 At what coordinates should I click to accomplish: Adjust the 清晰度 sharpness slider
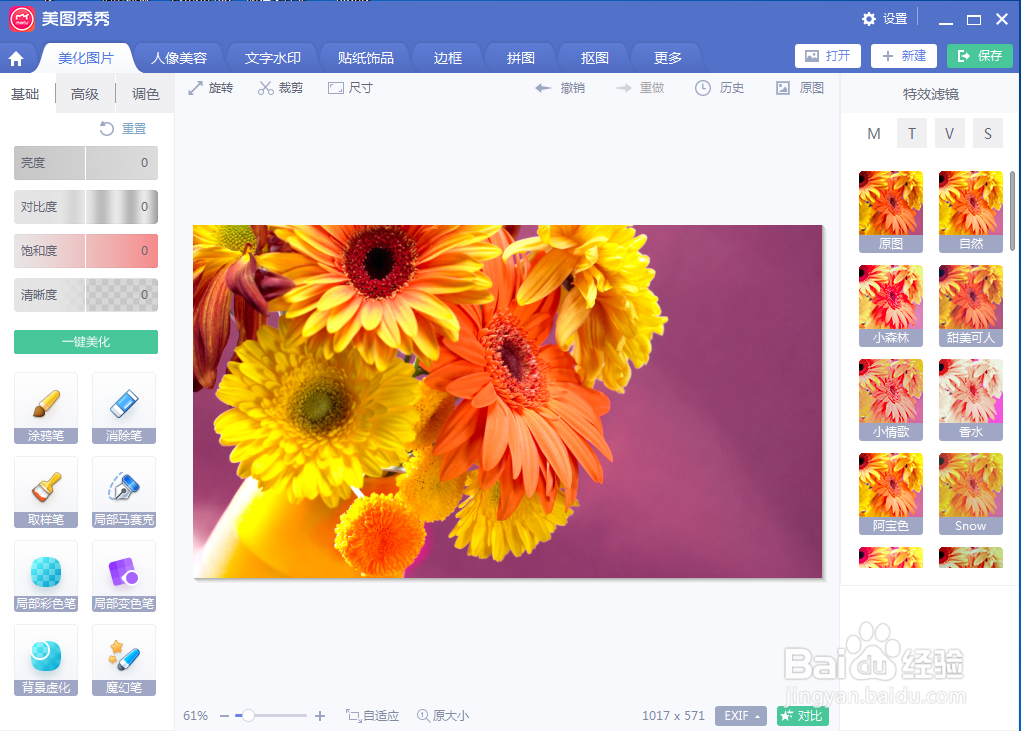pos(86,295)
